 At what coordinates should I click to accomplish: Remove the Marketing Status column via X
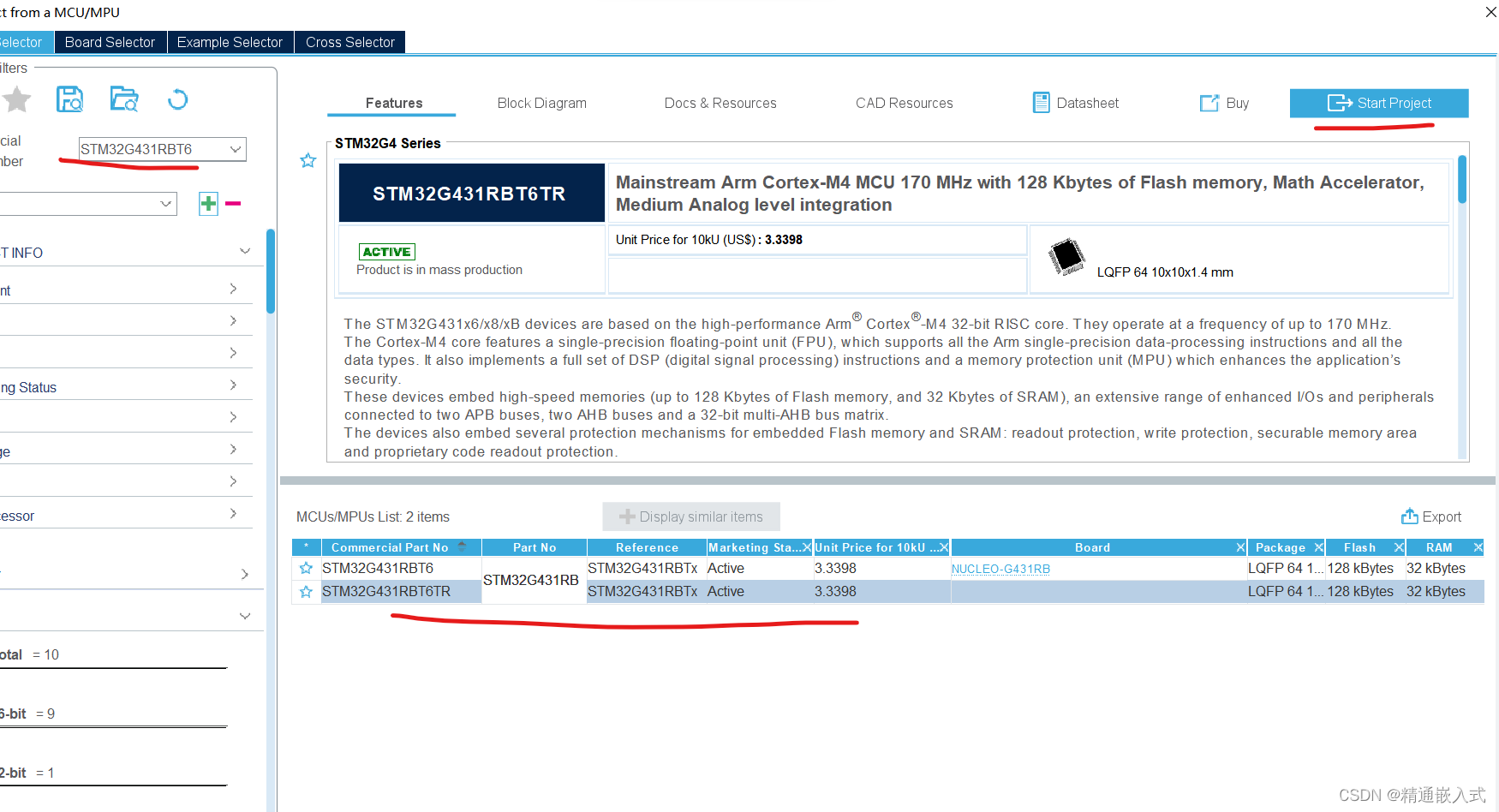pyautogui.click(x=806, y=547)
